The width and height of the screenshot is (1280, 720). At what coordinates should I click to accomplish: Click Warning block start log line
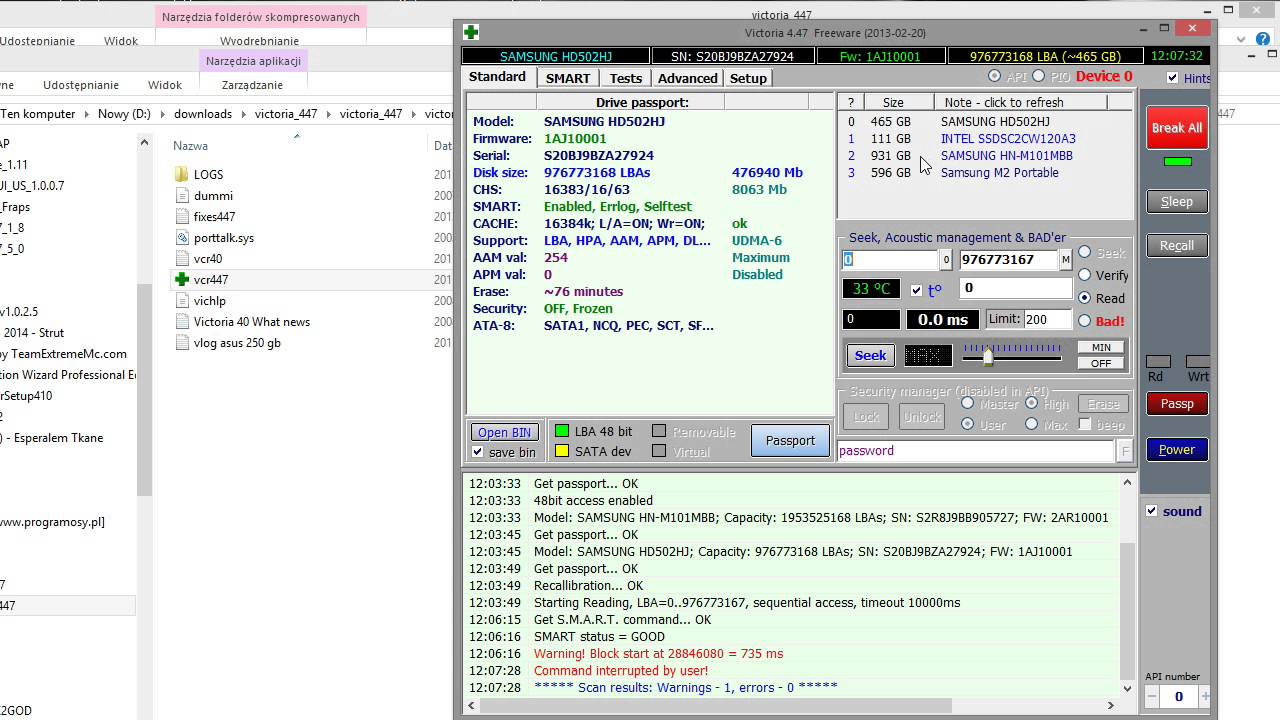658,654
